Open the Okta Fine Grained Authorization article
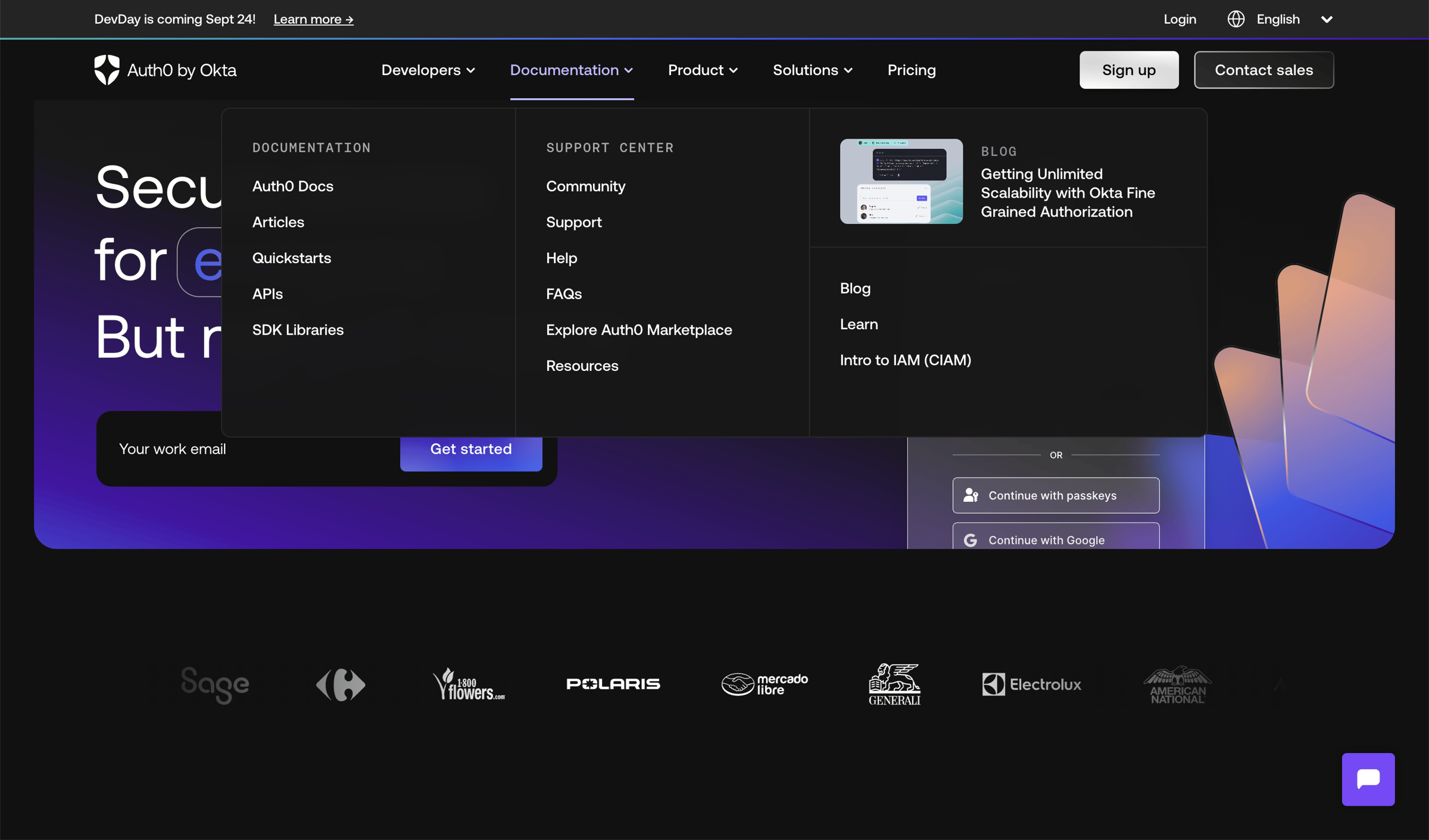1429x840 pixels. tap(1068, 193)
